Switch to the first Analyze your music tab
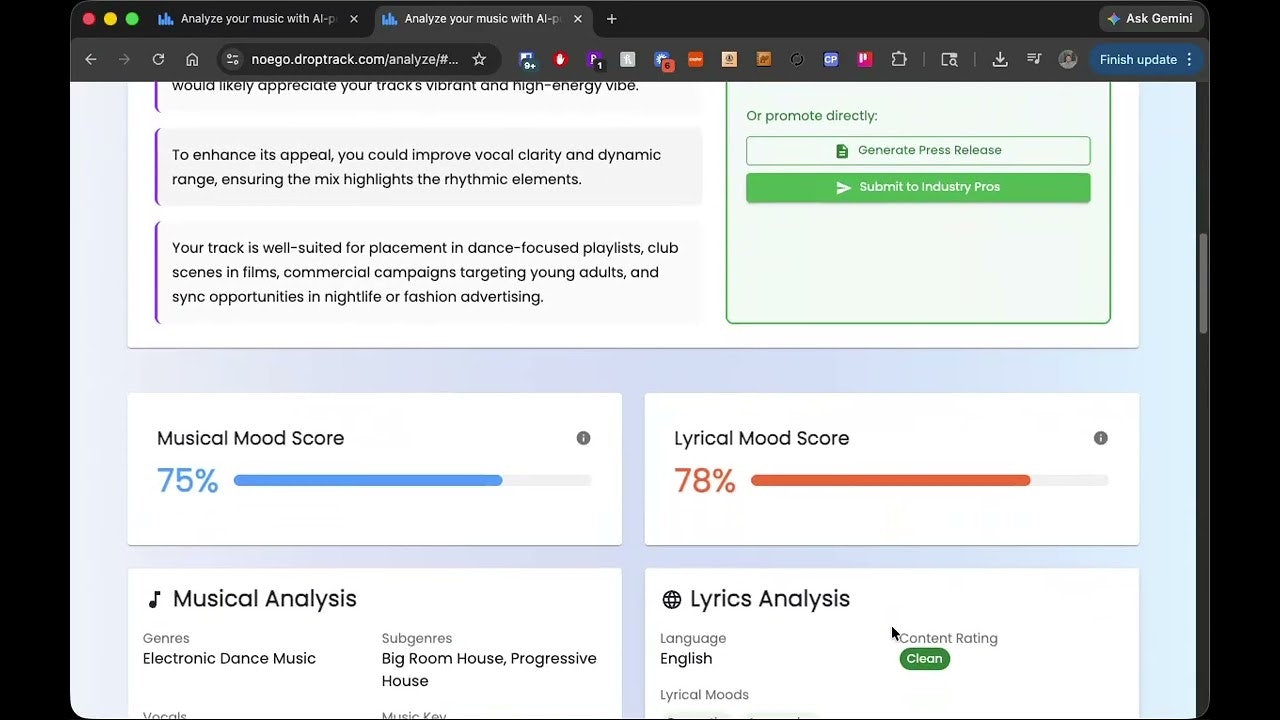 250,18
